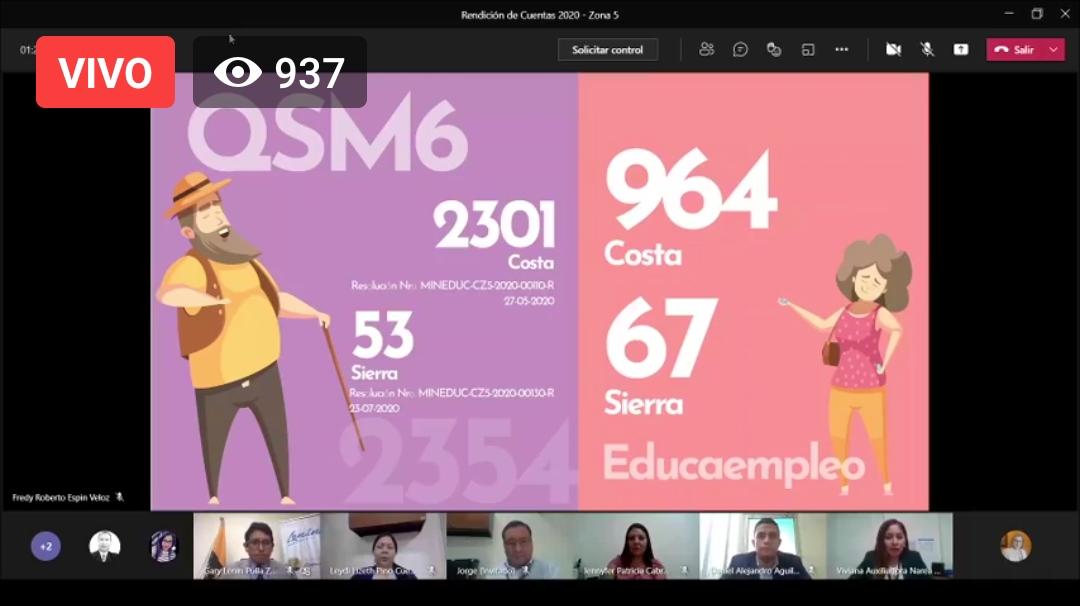
Task: Open the more actions ellipsis menu
Action: click(x=841, y=50)
